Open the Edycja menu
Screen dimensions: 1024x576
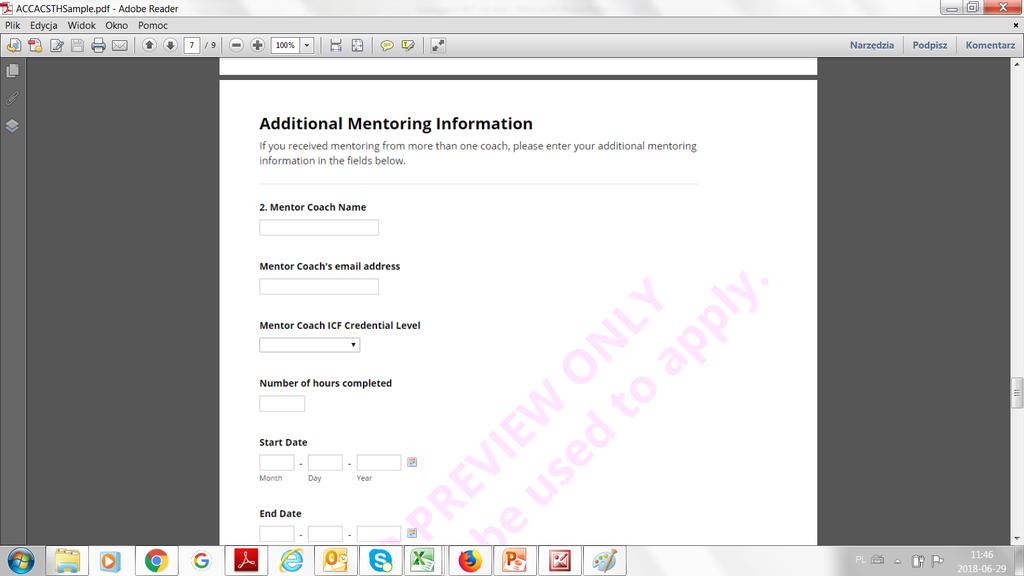tap(44, 25)
